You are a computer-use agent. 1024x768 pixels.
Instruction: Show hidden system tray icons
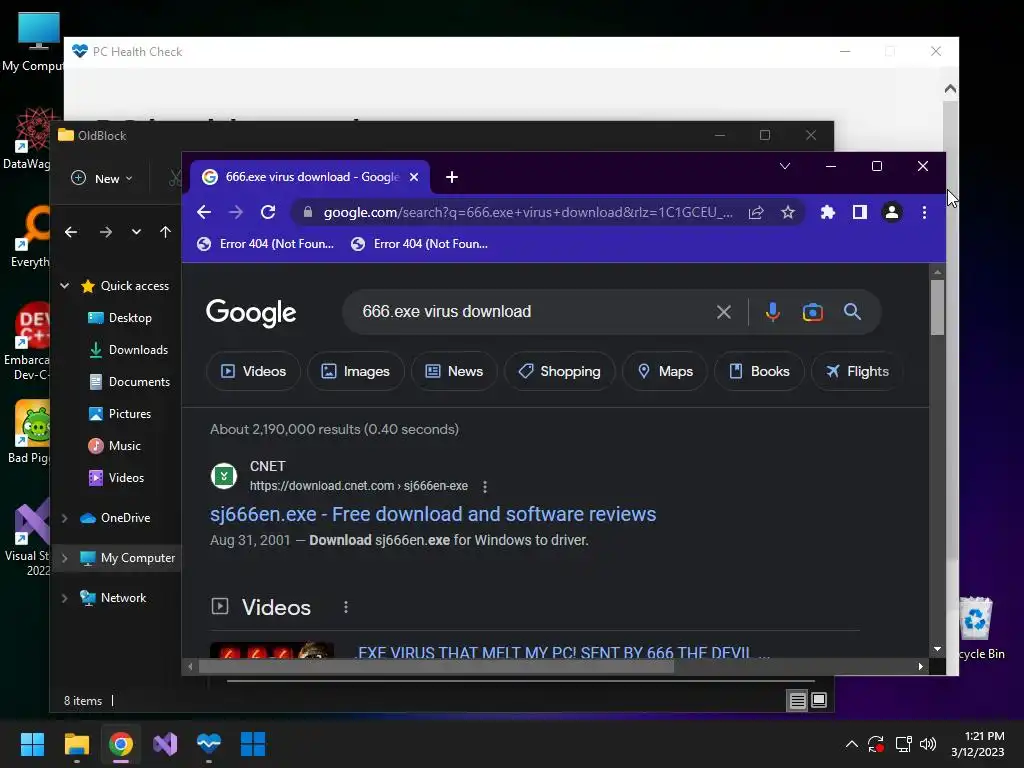(852, 744)
